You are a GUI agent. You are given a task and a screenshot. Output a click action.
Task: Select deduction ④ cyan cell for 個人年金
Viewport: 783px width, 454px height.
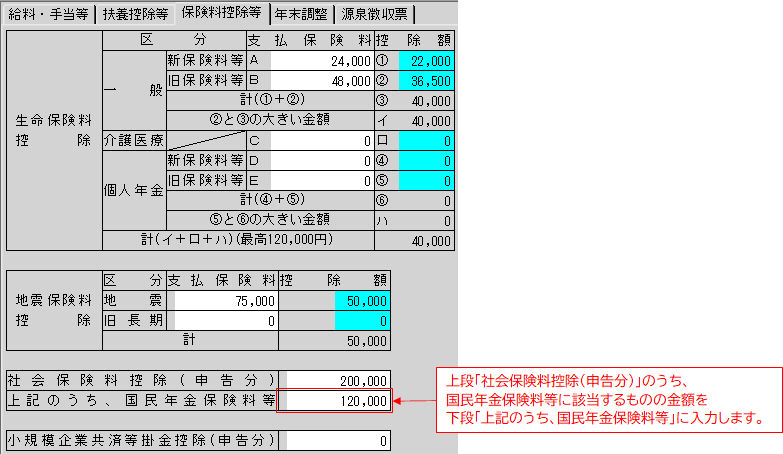[x=426, y=161]
